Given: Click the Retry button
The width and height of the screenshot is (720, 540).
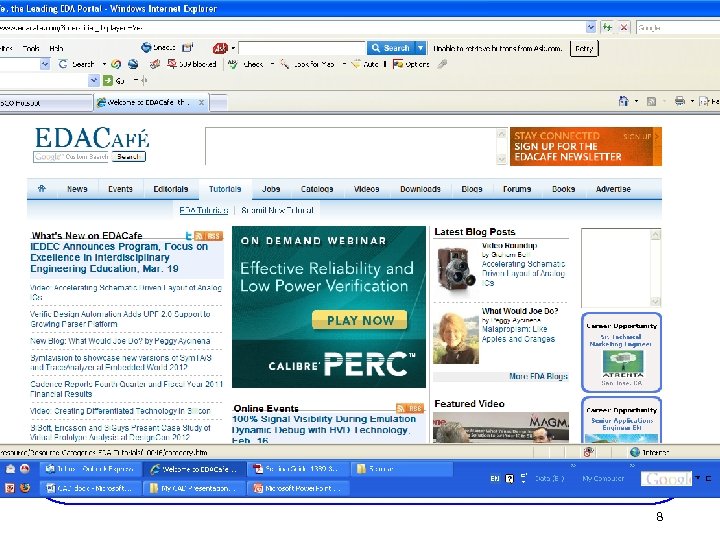Looking at the screenshot, I should [x=584, y=48].
